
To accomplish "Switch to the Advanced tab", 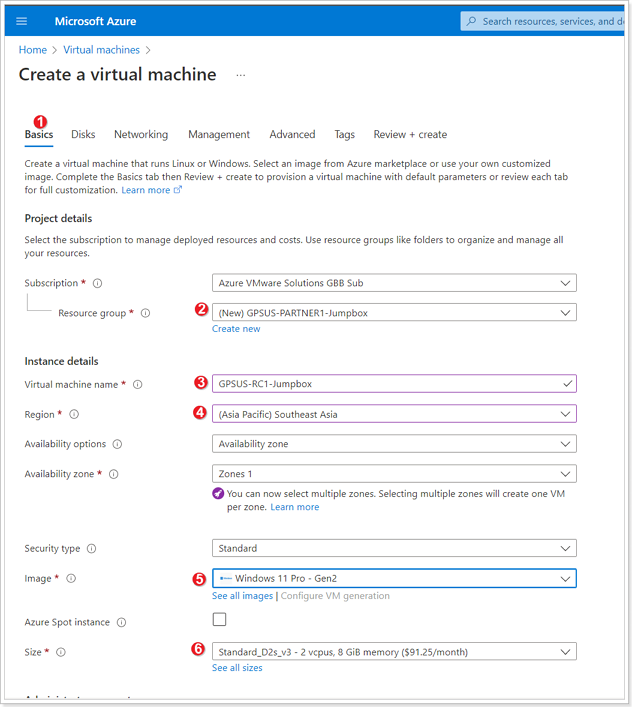I will point(292,134).
